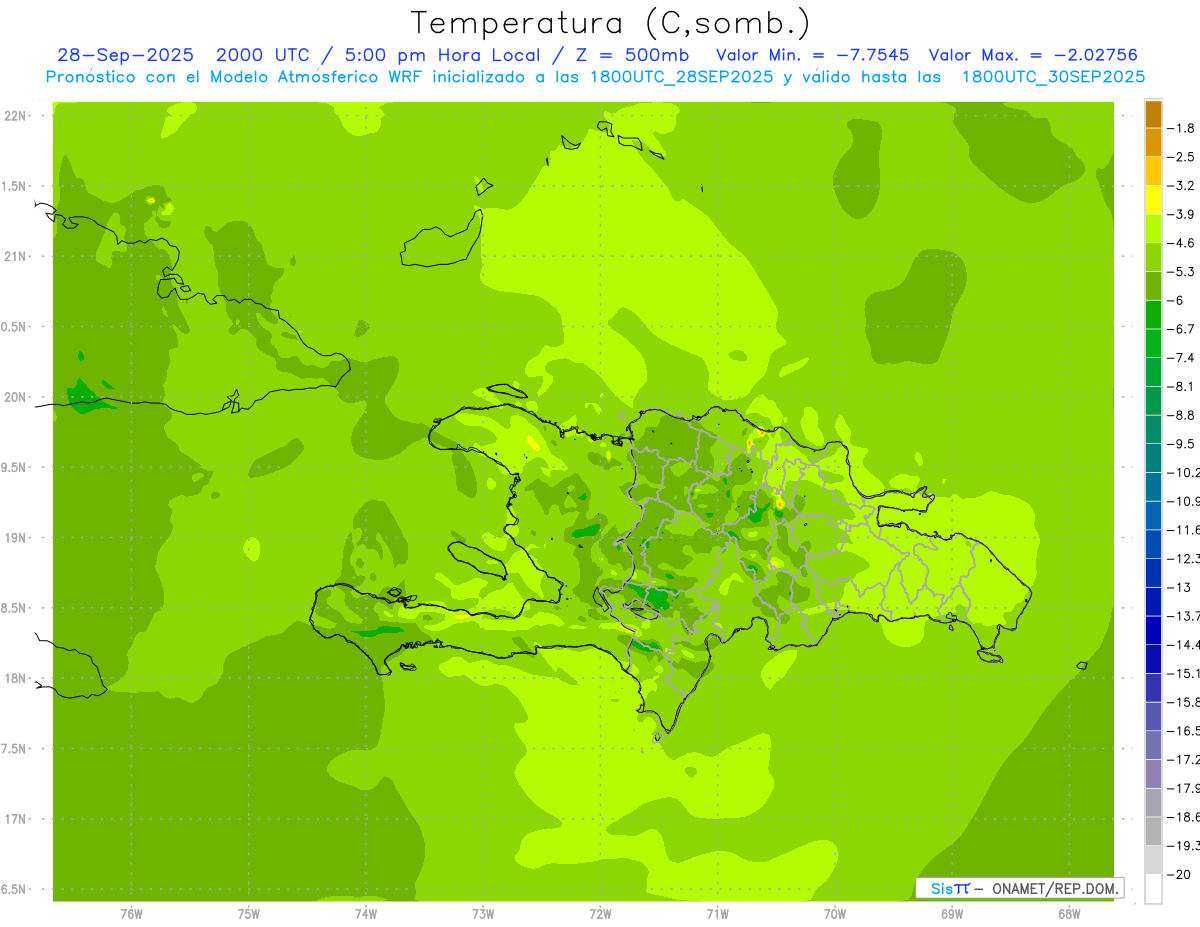Click the 19N latitude axis label
Screen dimensions: 1200x927
click(x=15, y=538)
